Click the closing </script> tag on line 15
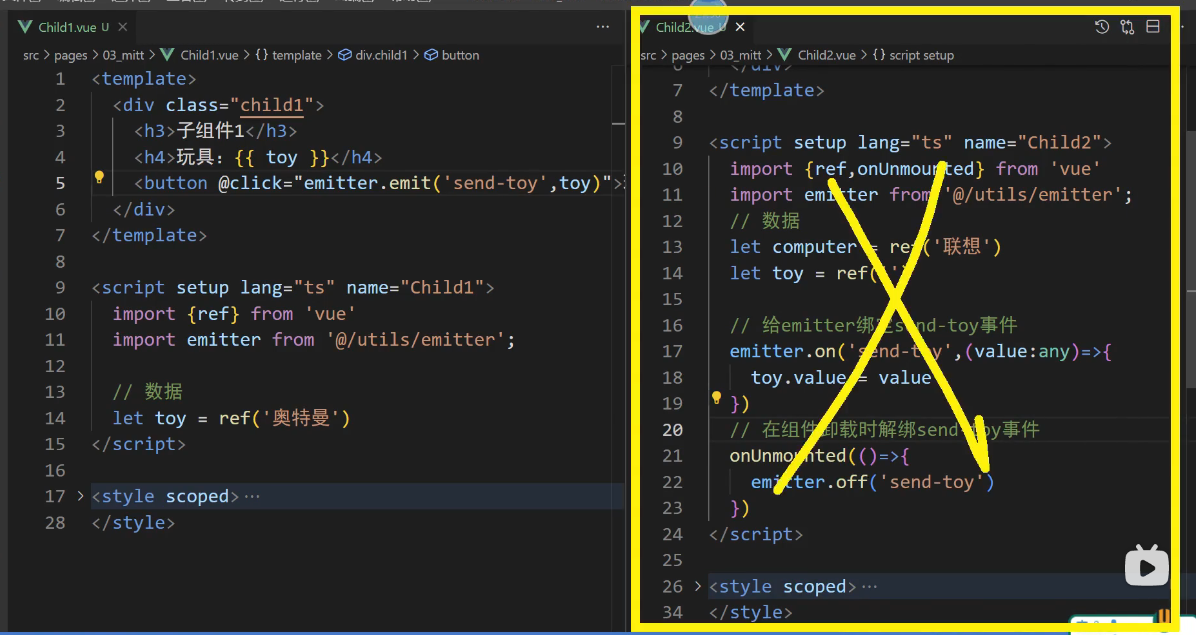The width and height of the screenshot is (1196, 635). pos(138,444)
